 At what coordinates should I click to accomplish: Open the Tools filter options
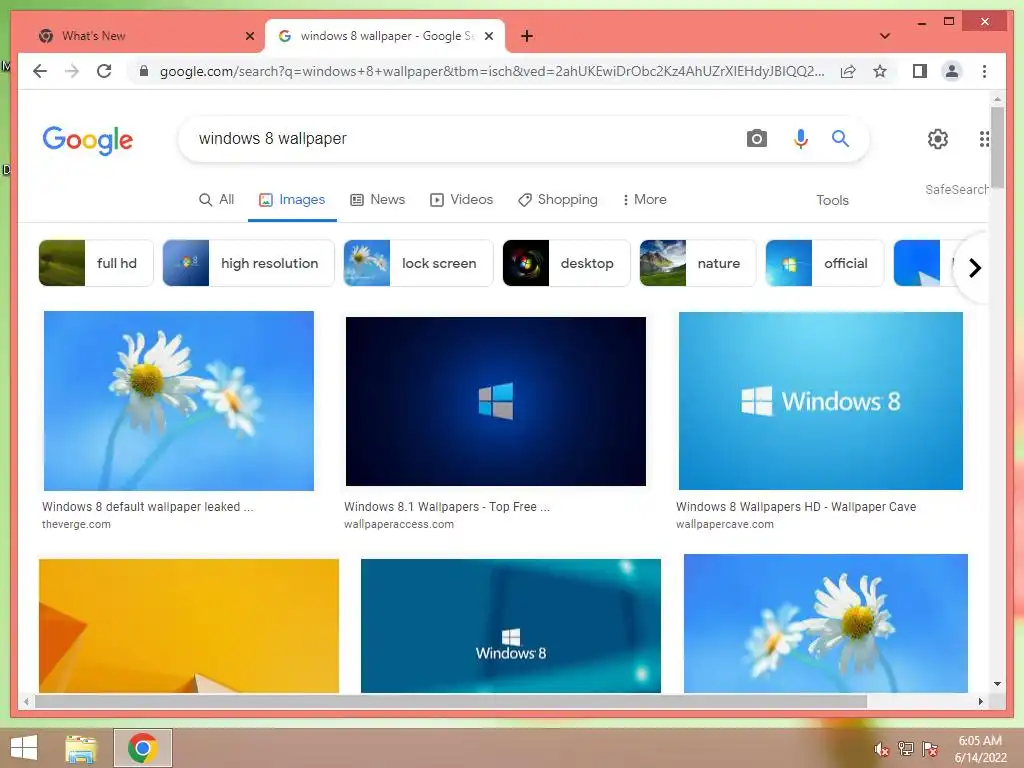(832, 200)
